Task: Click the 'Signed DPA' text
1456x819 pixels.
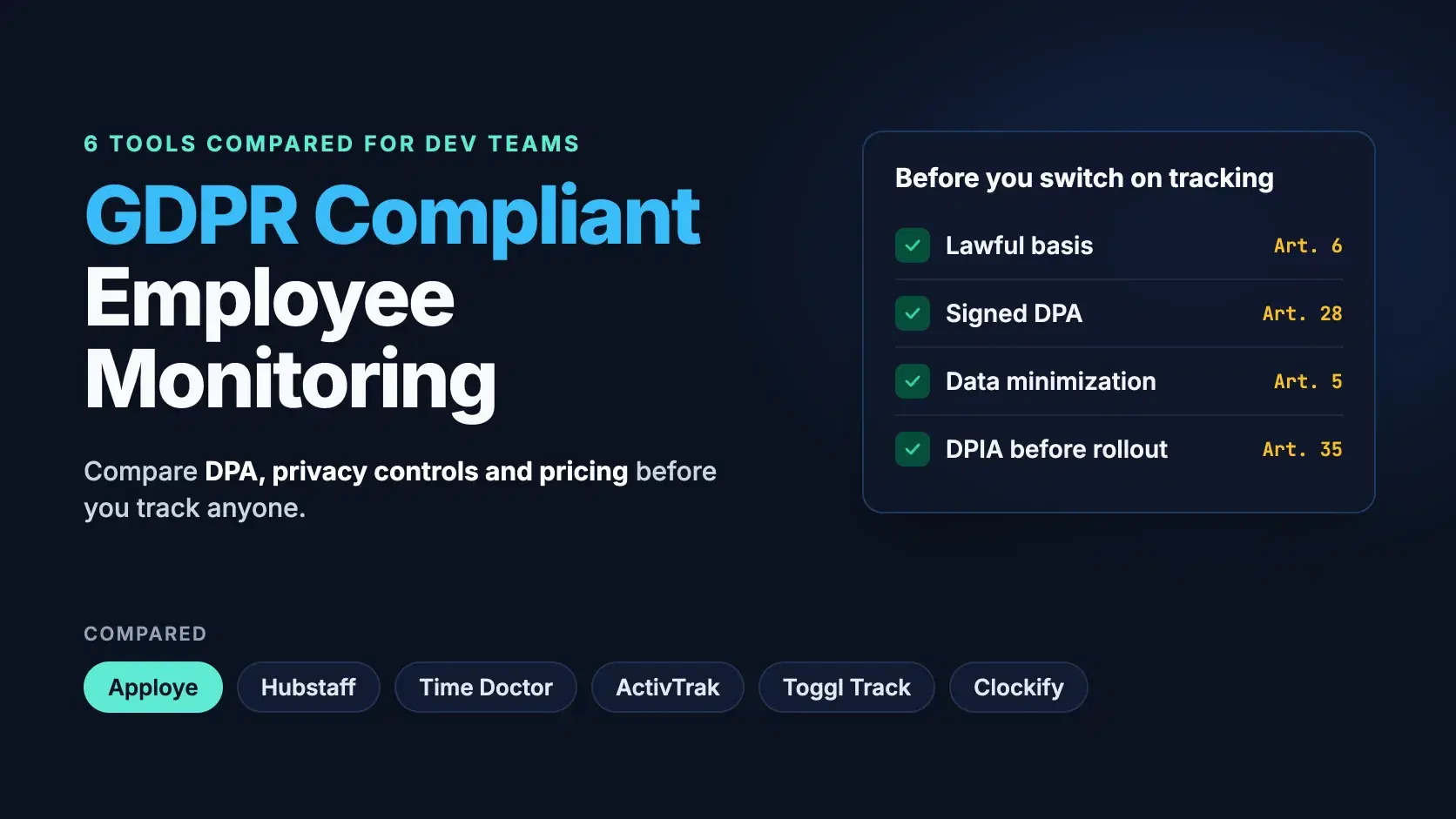Action: (1014, 313)
